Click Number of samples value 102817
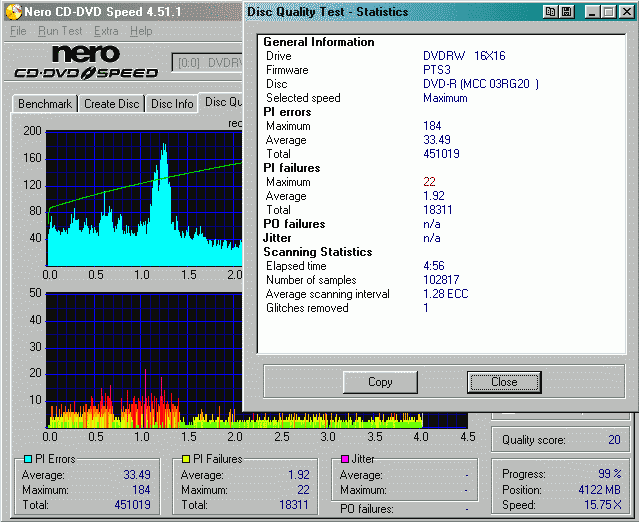The width and height of the screenshot is (639, 522). [x=441, y=280]
